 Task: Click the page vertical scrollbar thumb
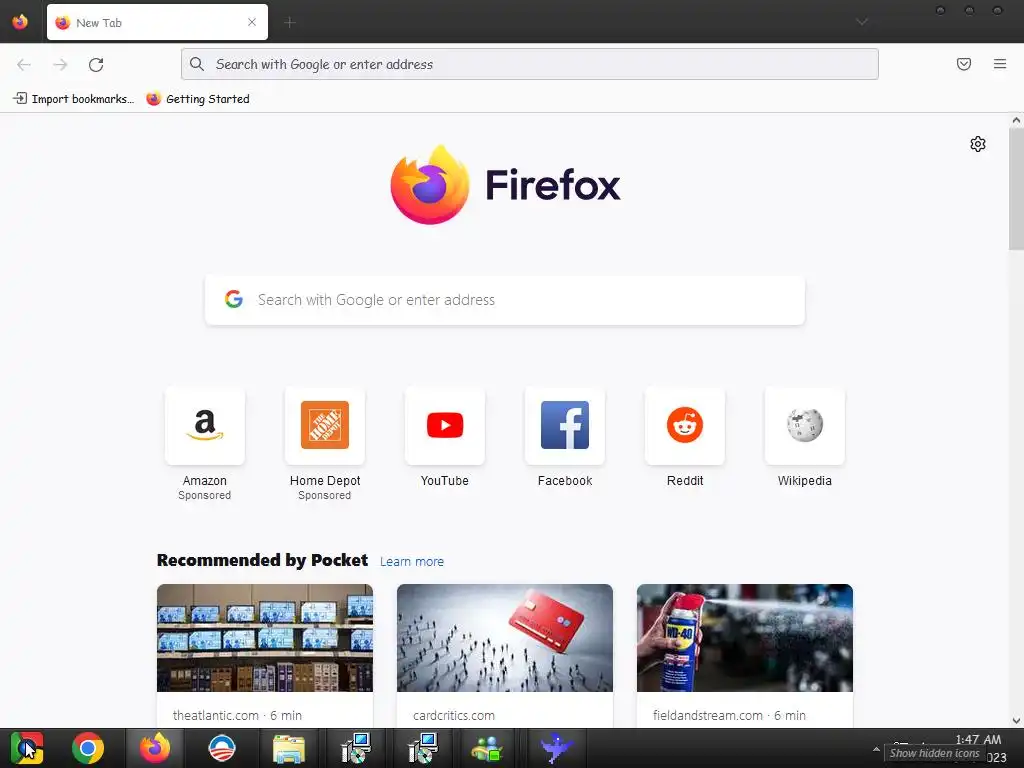[x=1016, y=189]
